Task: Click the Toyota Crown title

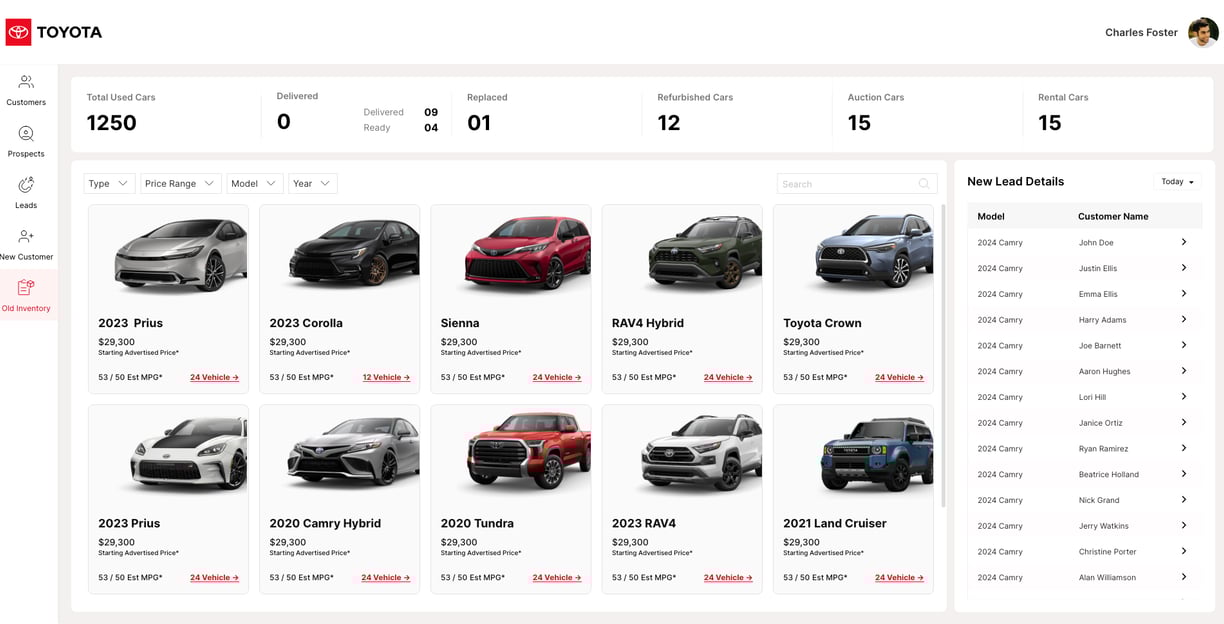Action: click(x=822, y=323)
